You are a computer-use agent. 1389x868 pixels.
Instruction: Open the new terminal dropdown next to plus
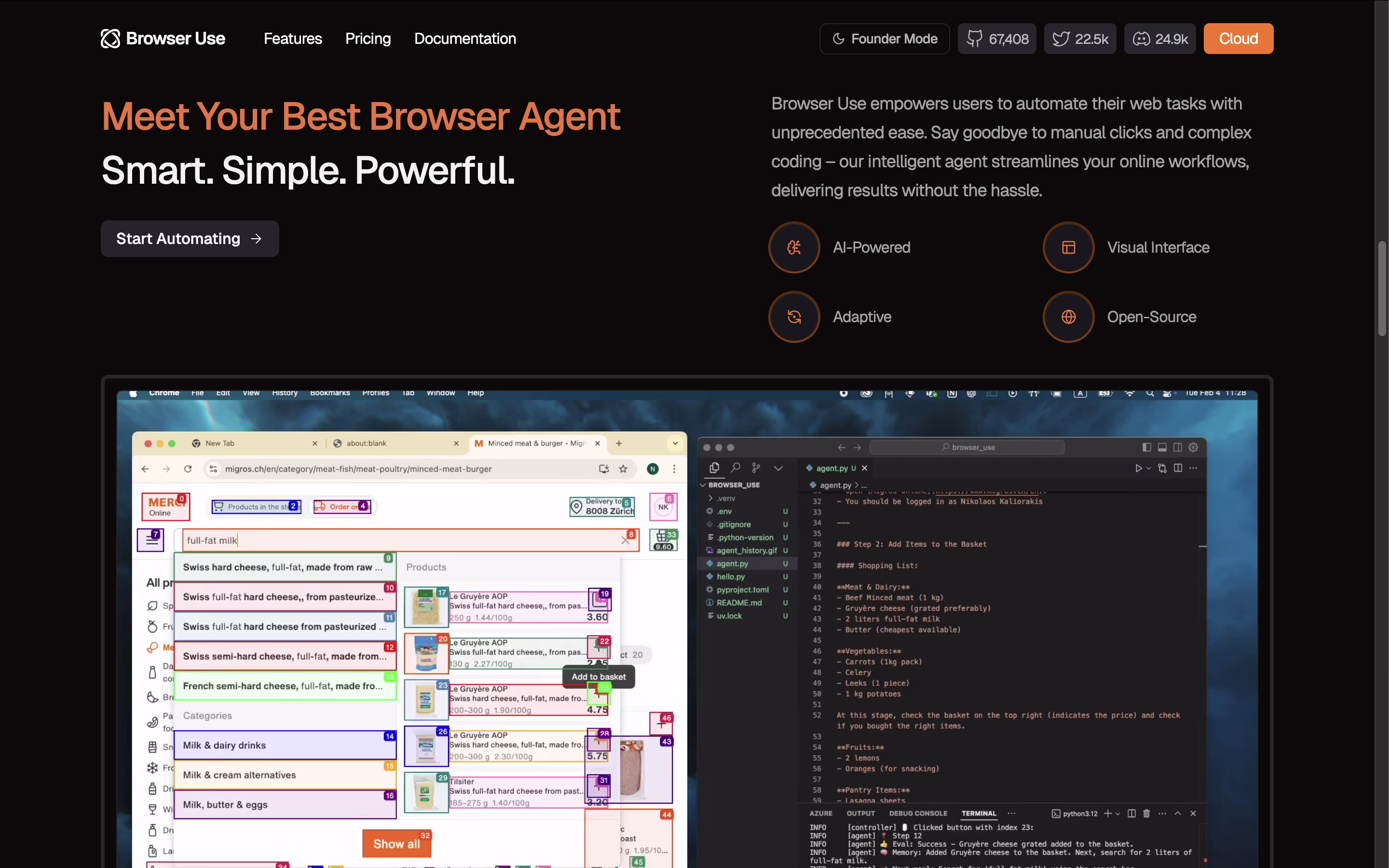(x=1117, y=814)
